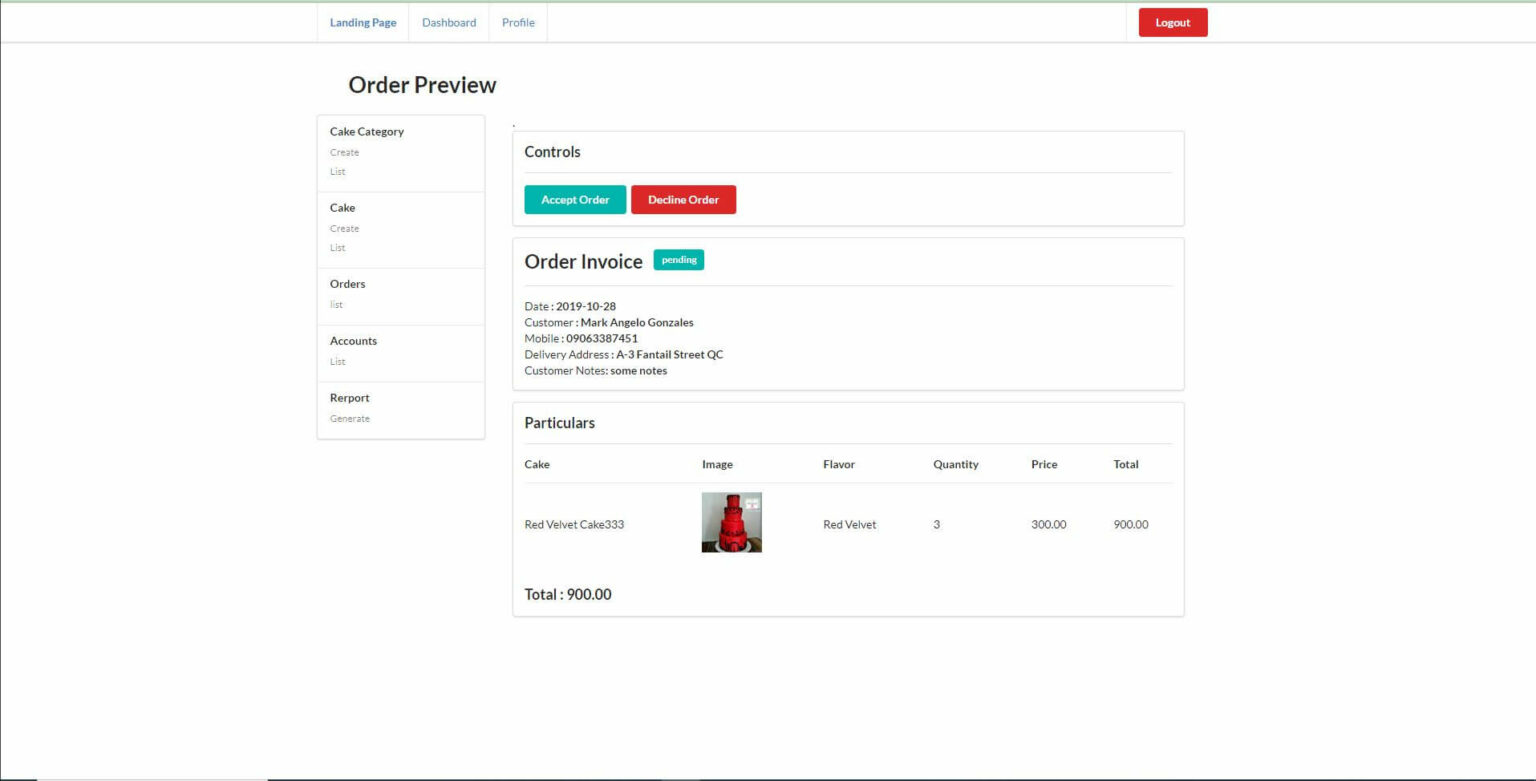The image size is (1536, 781).
Task: Open Create under Cake Category
Action: tap(343, 152)
